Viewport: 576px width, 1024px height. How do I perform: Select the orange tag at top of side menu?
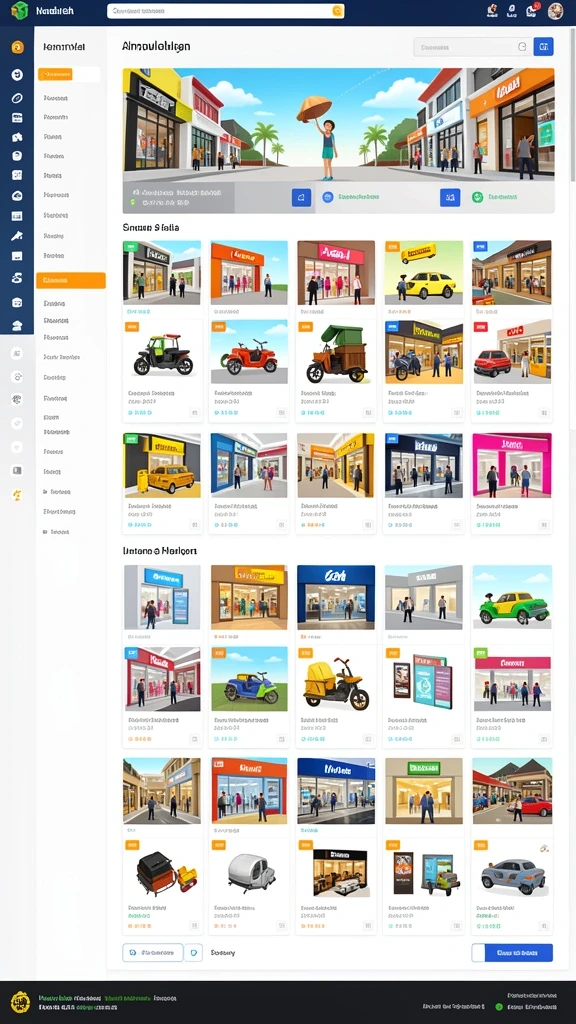click(55, 74)
